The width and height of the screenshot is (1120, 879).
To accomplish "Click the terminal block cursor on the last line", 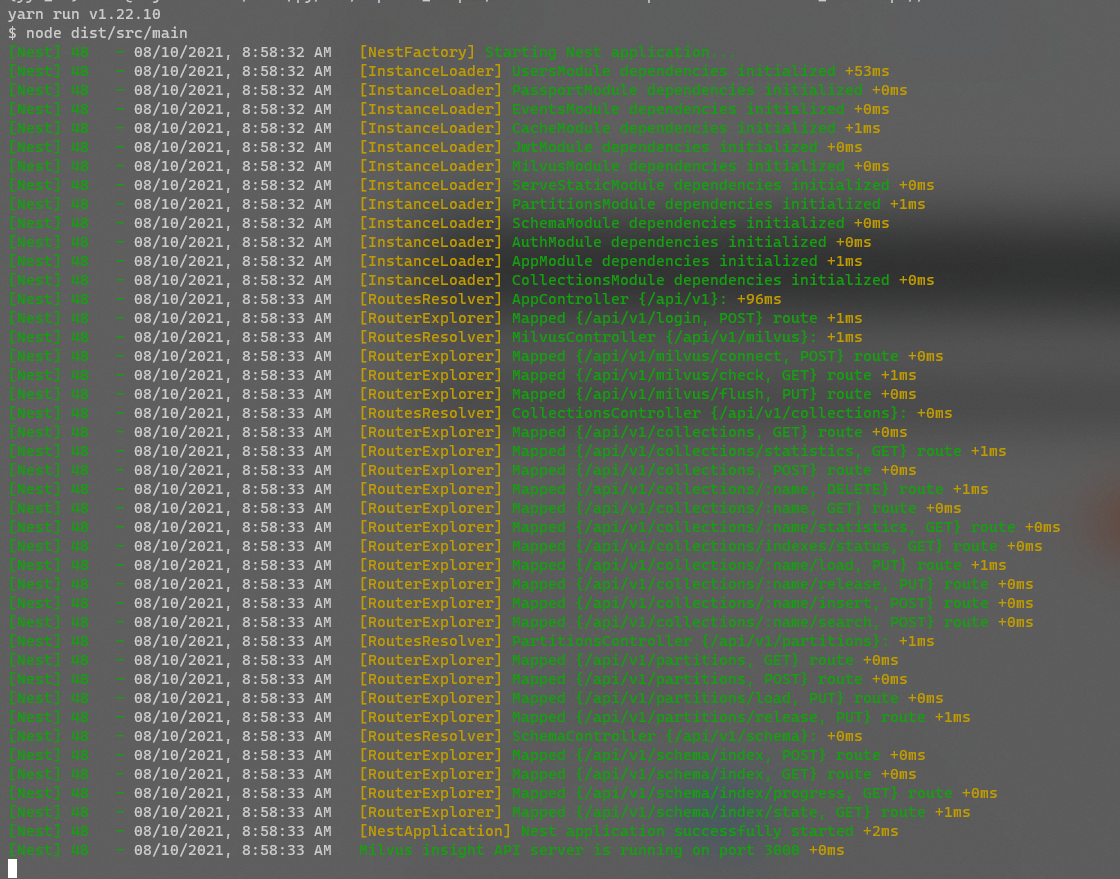I will [12, 868].
